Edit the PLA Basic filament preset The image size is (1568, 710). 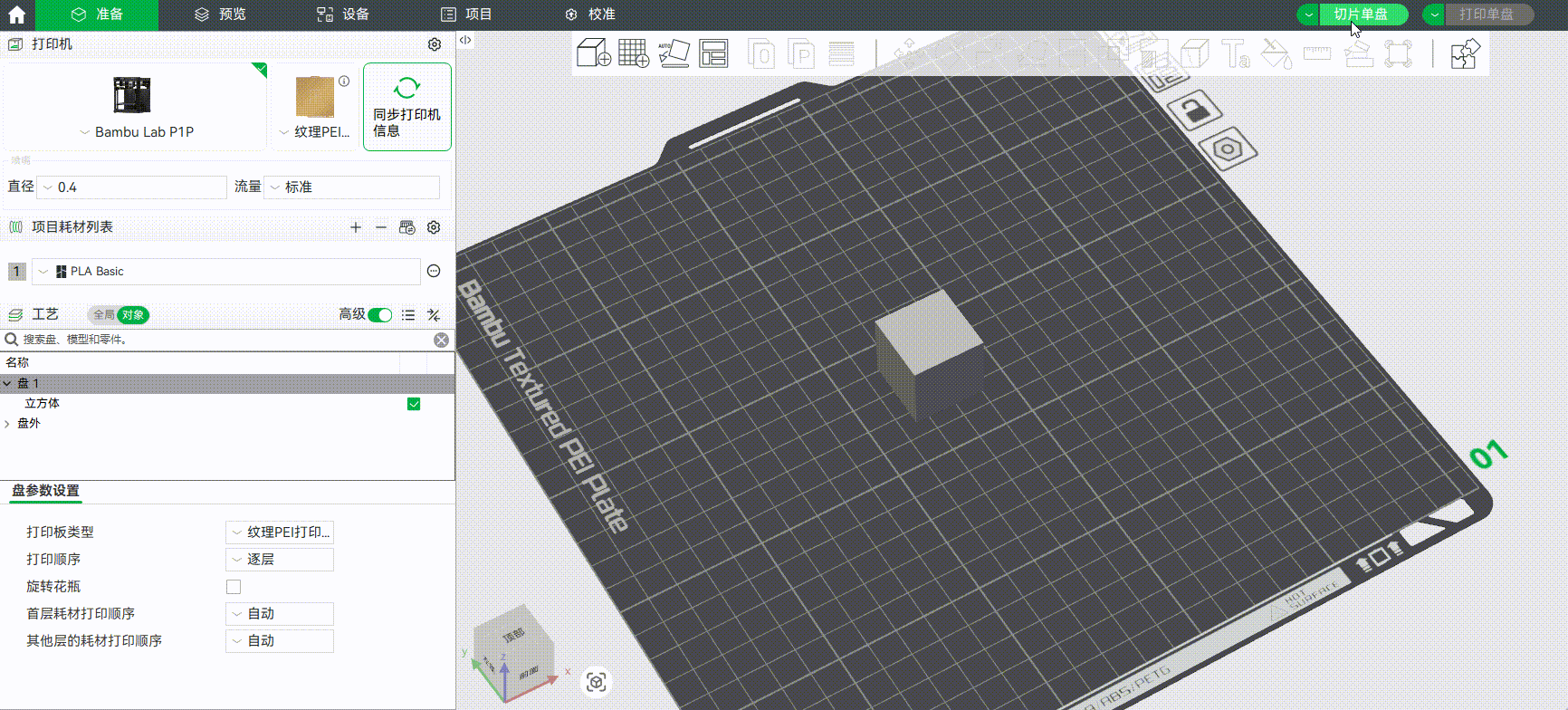pos(434,271)
